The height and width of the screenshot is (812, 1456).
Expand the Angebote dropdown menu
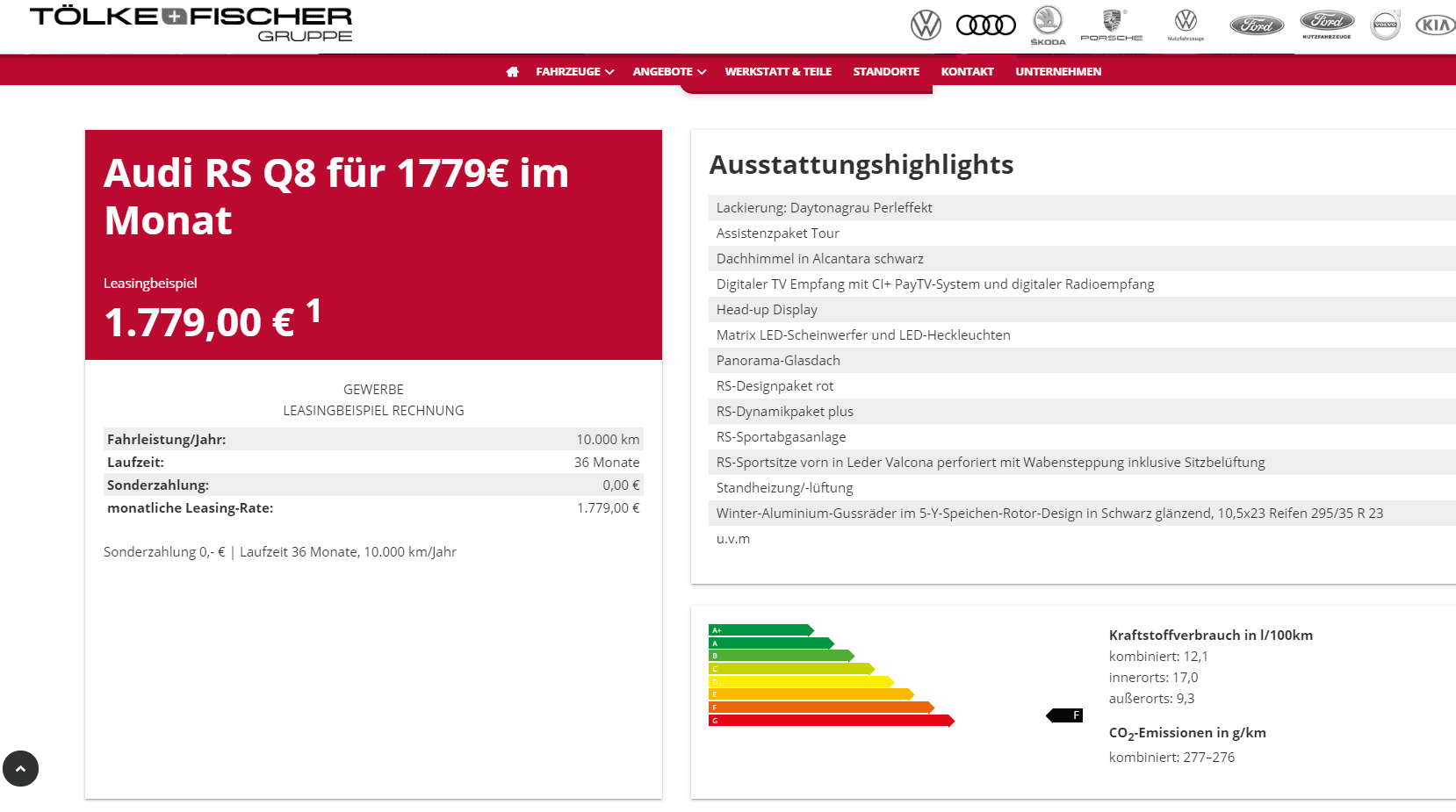(x=669, y=72)
